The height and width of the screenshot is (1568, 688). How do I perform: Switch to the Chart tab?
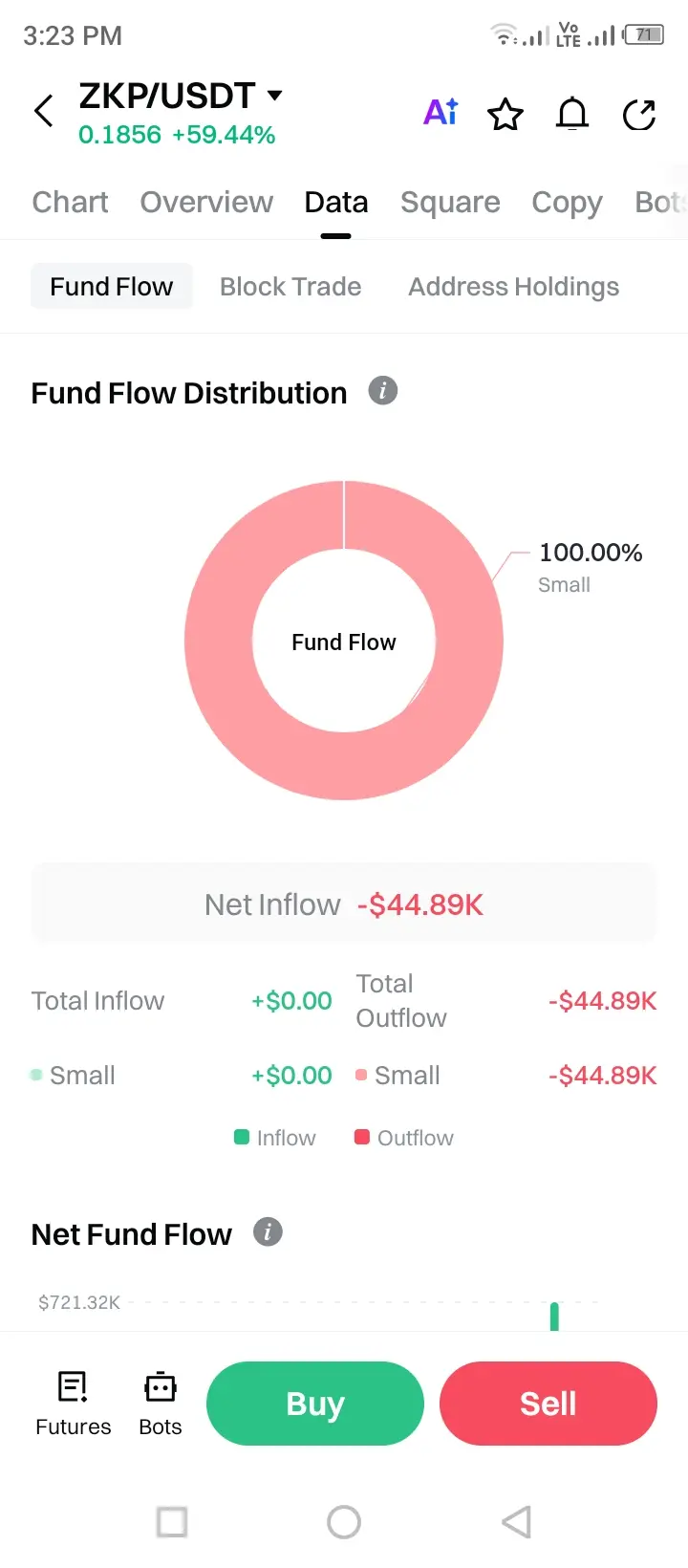coord(70,203)
